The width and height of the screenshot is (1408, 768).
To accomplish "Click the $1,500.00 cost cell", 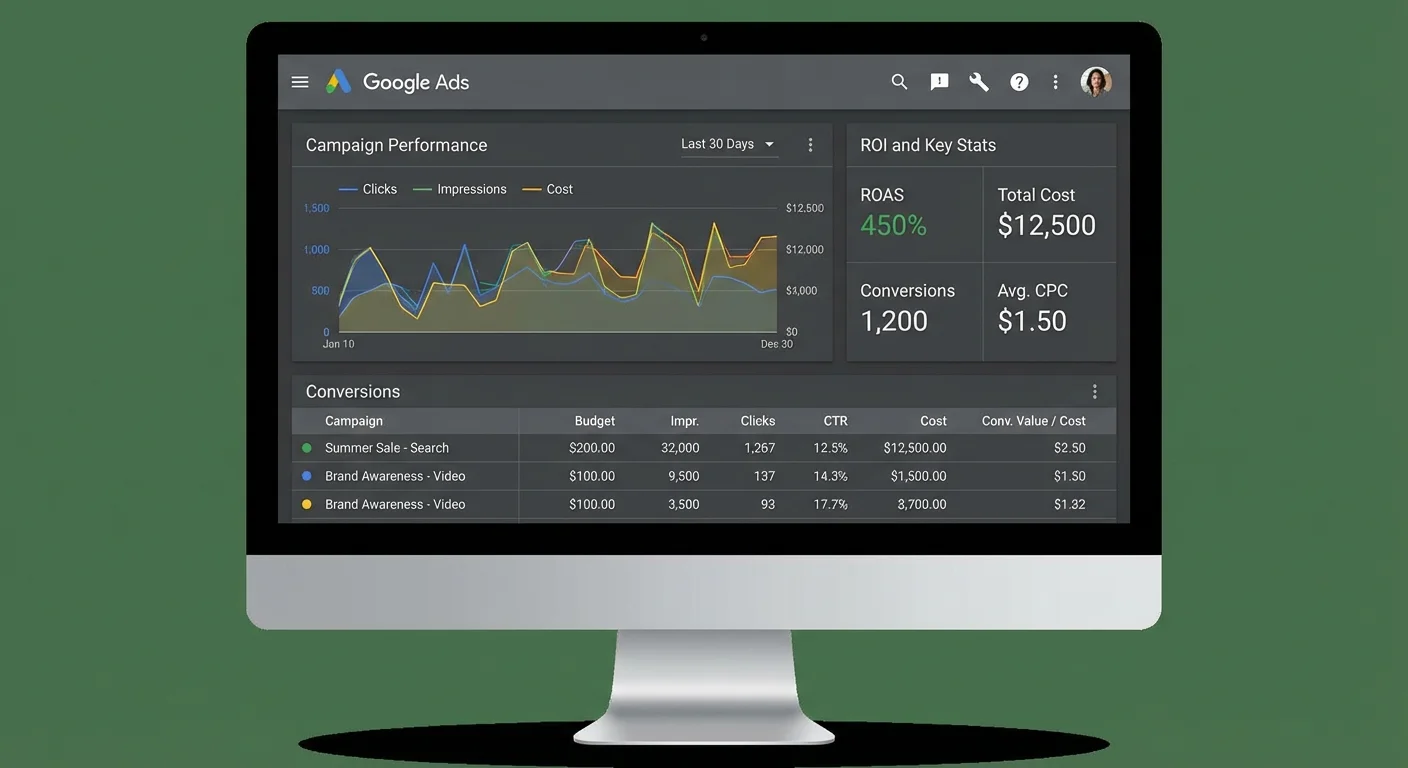I will click(x=919, y=476).
